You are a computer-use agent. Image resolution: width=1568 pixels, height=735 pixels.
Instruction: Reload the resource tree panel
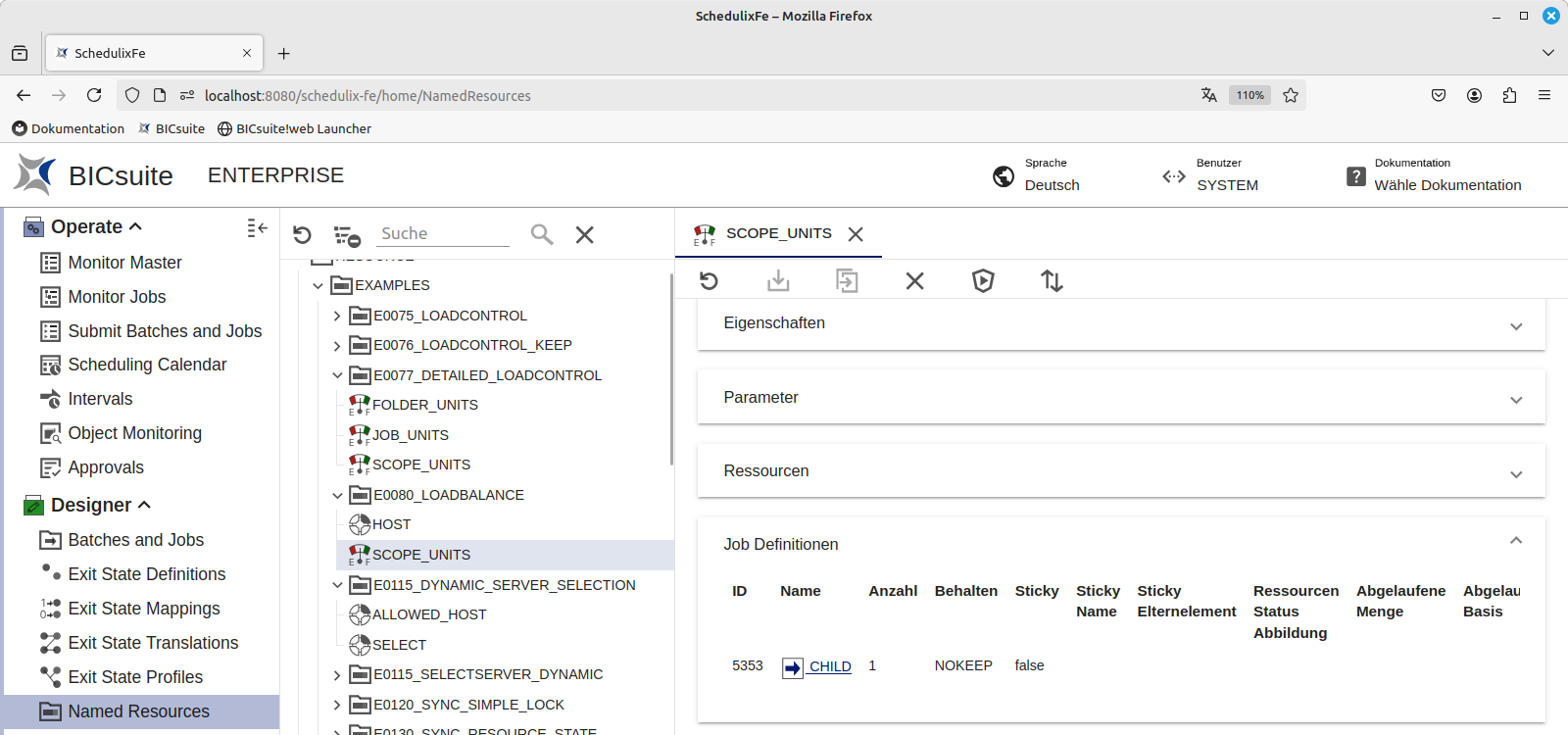[302, 235]
